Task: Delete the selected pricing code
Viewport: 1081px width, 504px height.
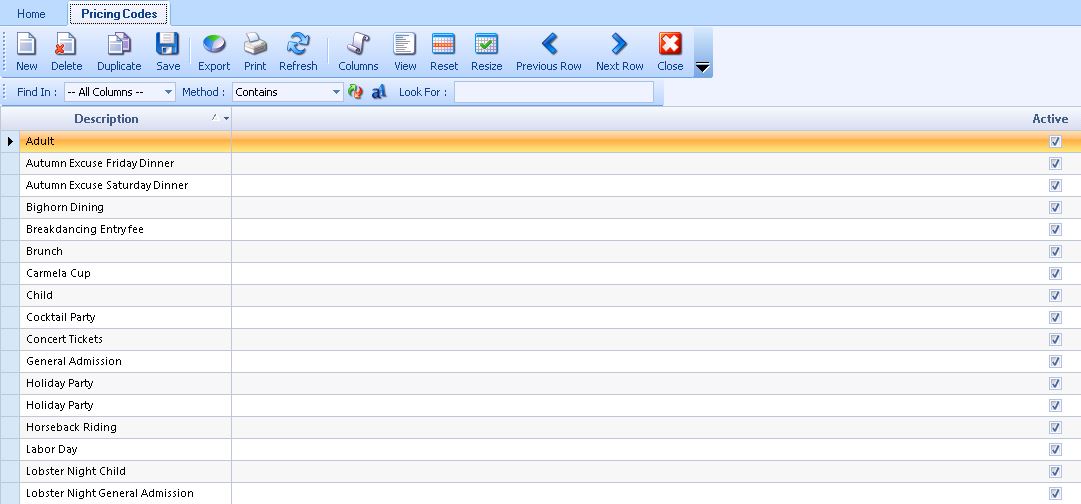Action: pos(67,52)
